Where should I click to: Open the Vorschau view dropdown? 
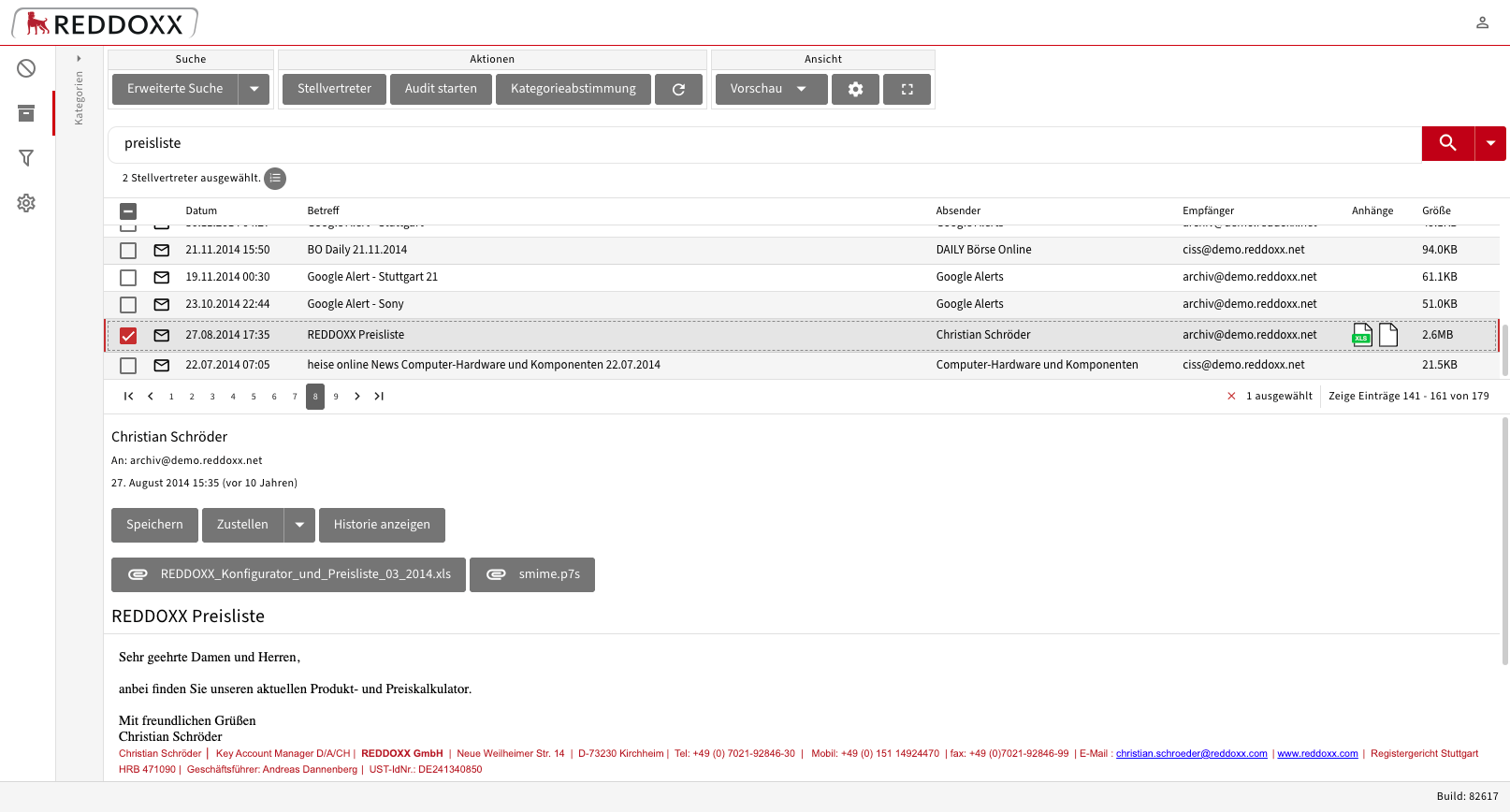pyautogui.click(x=772, y=89)
